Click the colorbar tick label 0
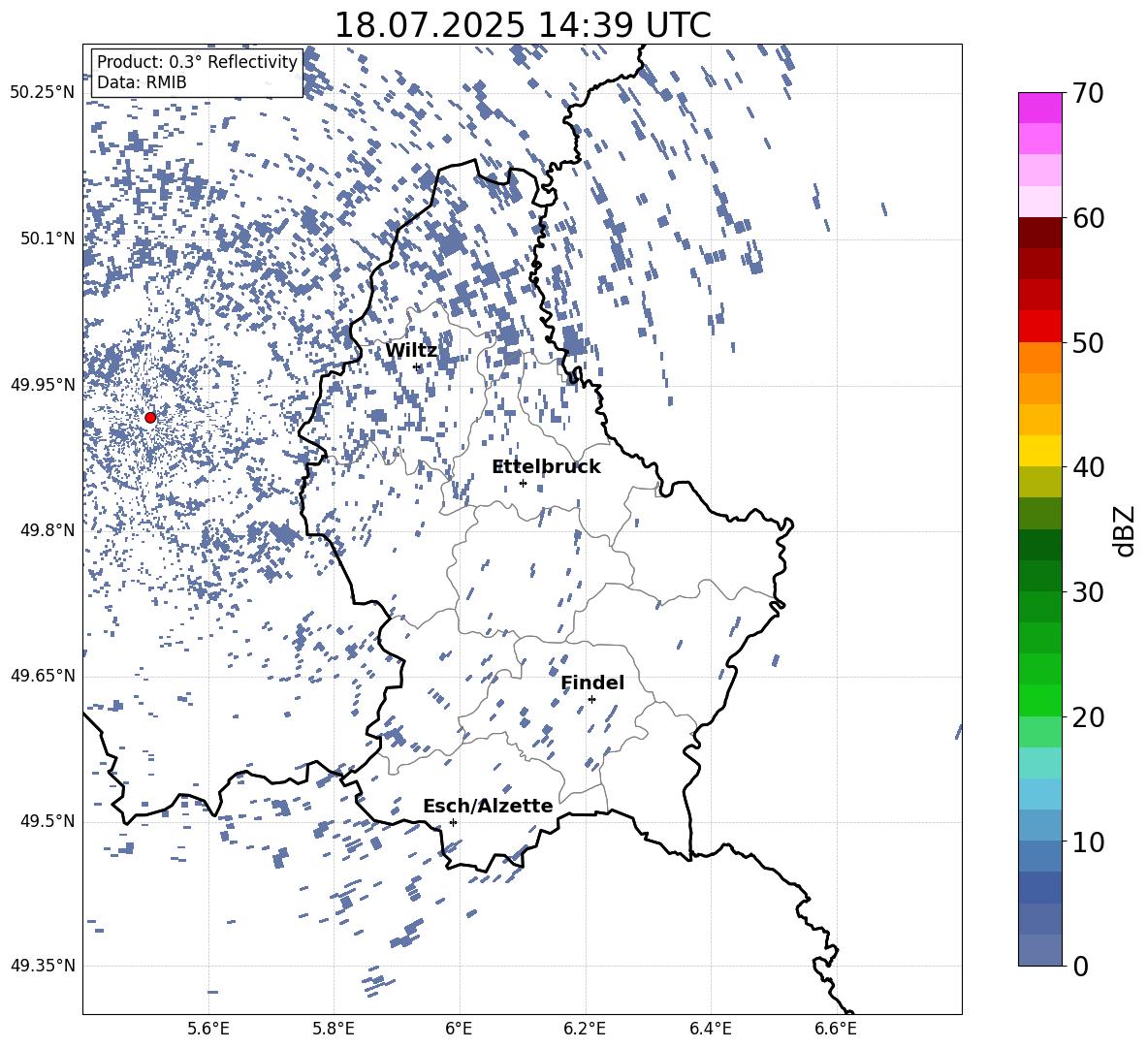Viewport: 1148px width, 1048px height. [x=1081, y=967]
